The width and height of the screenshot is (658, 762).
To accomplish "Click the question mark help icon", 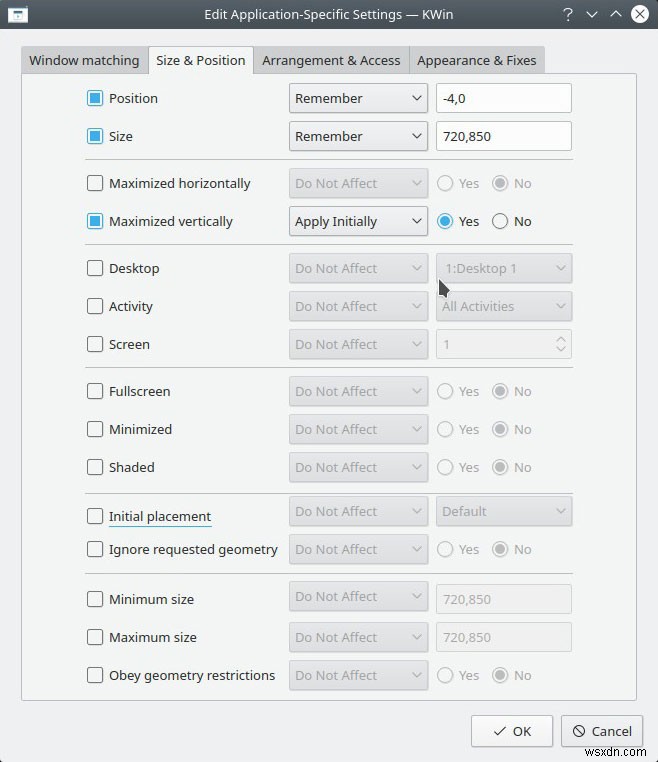I will click(x=567, y=14).
